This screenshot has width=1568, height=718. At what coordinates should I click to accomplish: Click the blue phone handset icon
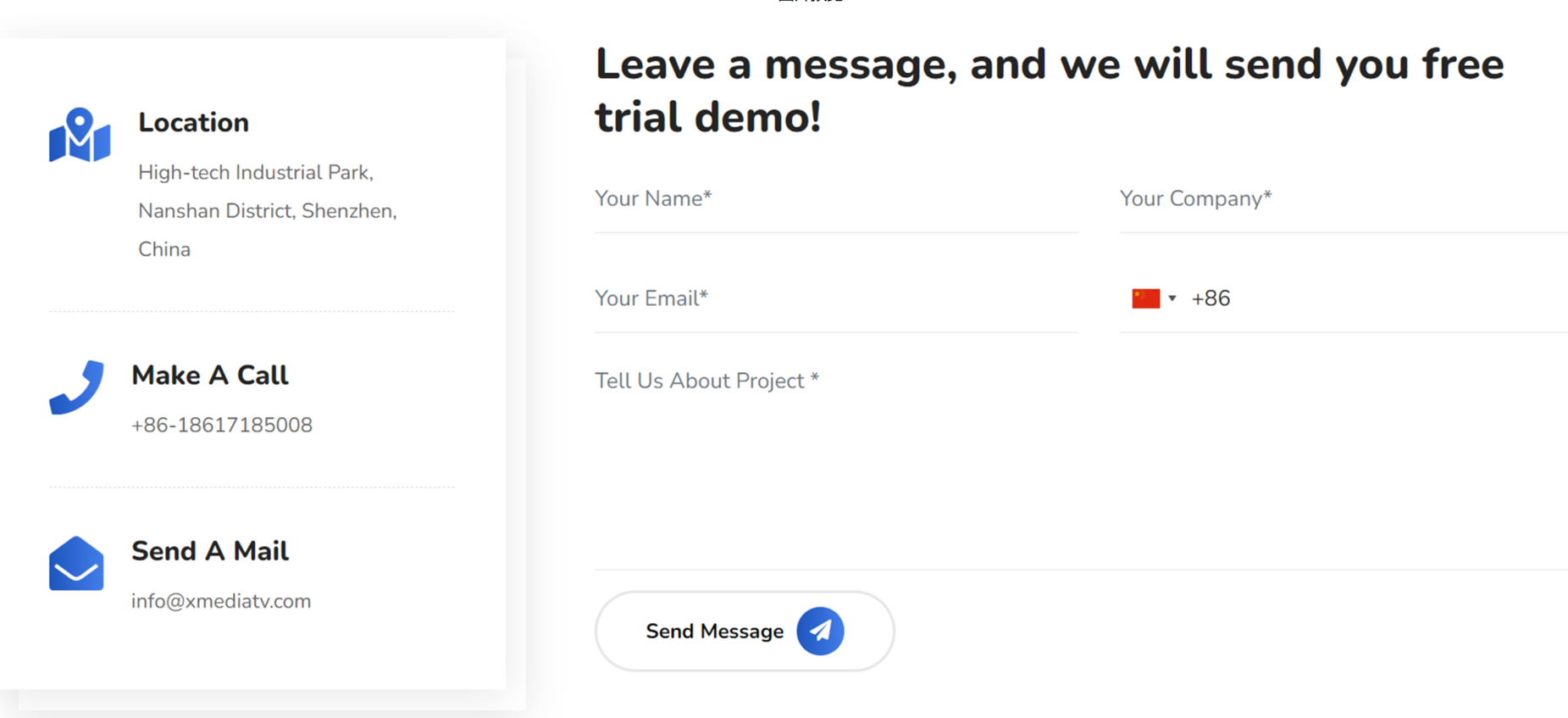pyautogui.click(x=76, y=387)
